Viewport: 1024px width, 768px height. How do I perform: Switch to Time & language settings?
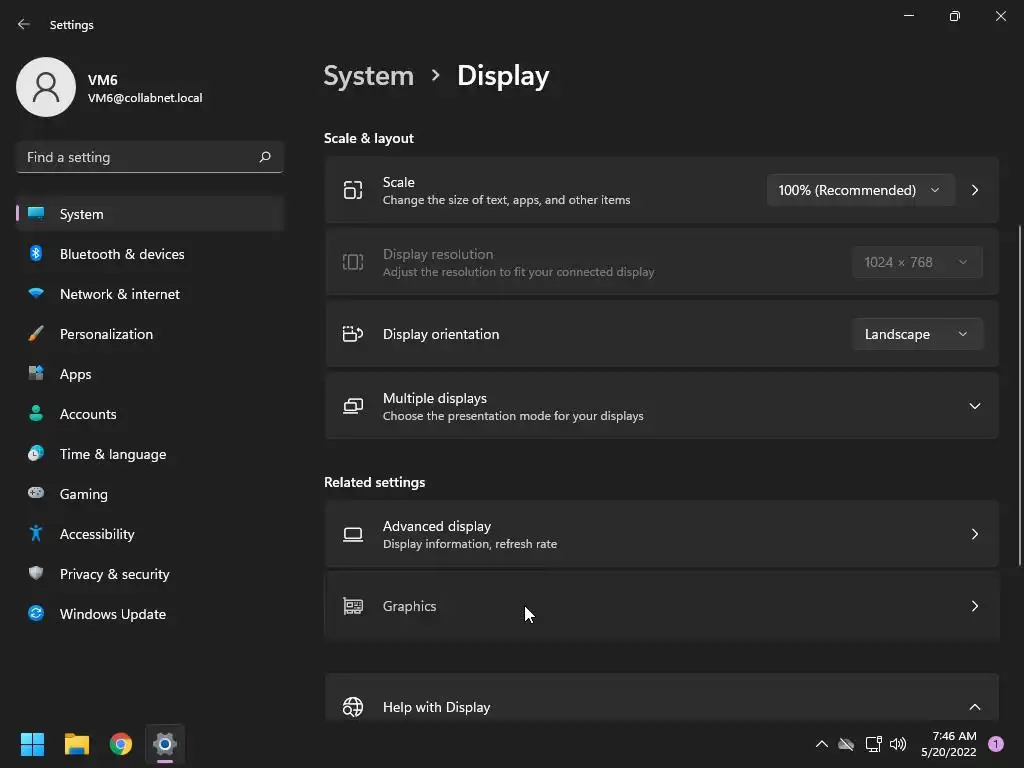150,453
